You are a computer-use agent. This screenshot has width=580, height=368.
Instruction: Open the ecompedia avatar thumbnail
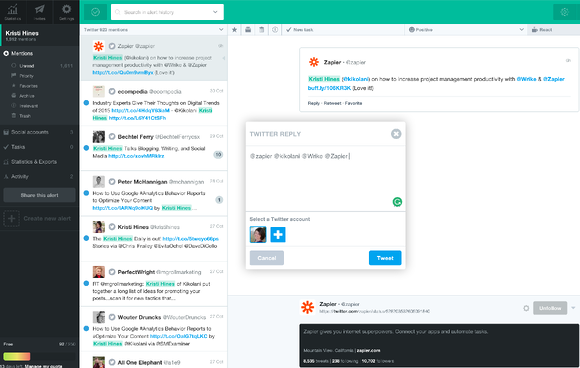click(98, 91)
